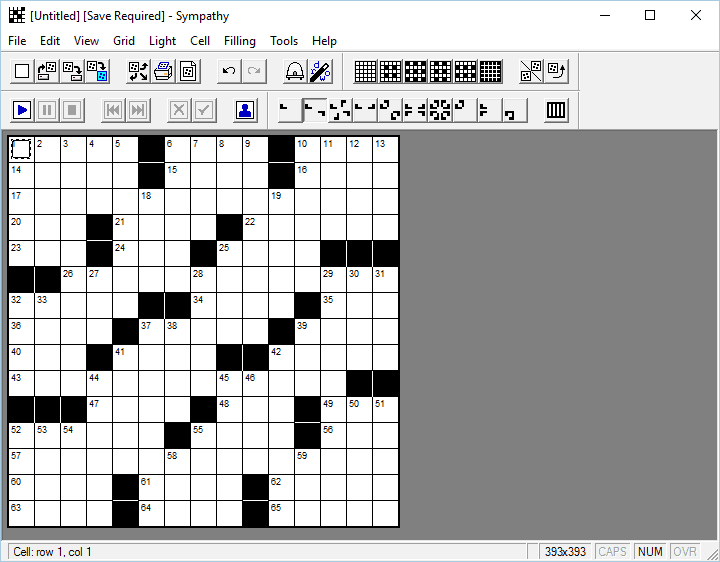Toggle the pressed two-way rotational symmetry button
Image resolution: width=720 pixels, height=562 pixels.
point(315,110)
